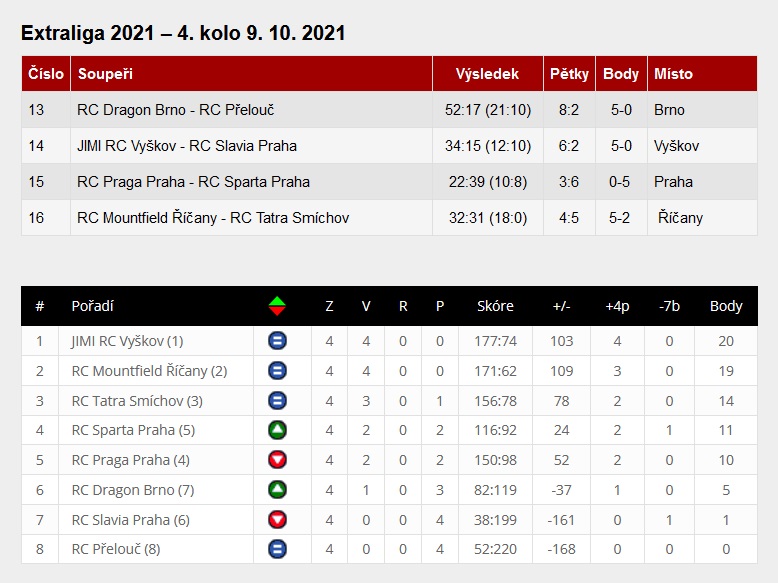Screen dimensions: 778x583
Task: Click the green up arrow for RC Dragon Brno
Action: coord(277,490)
